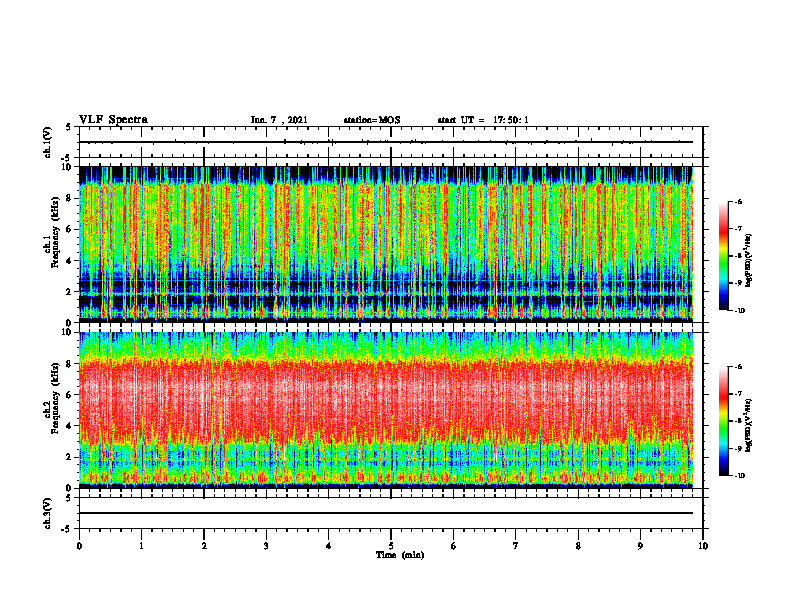The width and height of the screenshot is (792, 612).
Task: Click time axis tick label '0'
Action: pyautogui.click(x=79, y=546)
